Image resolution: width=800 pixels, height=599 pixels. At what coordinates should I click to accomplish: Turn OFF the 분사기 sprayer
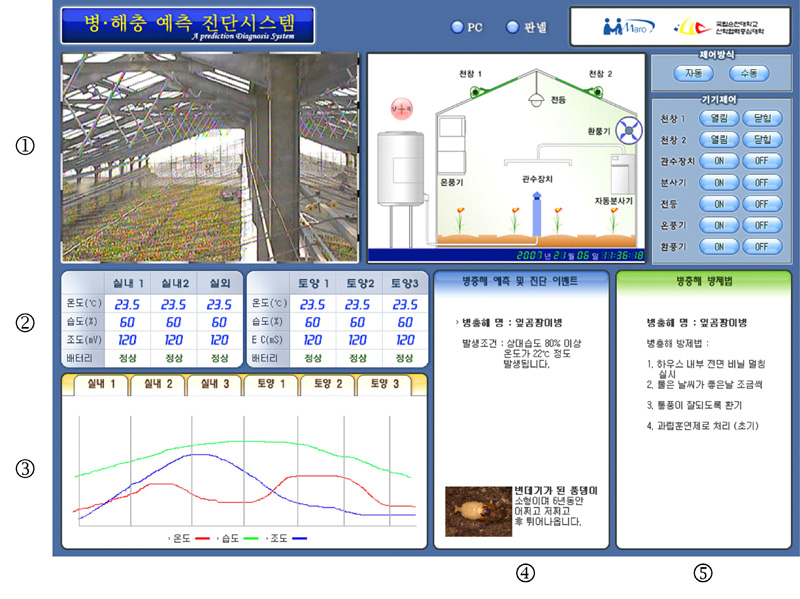(x=760, y=183)
